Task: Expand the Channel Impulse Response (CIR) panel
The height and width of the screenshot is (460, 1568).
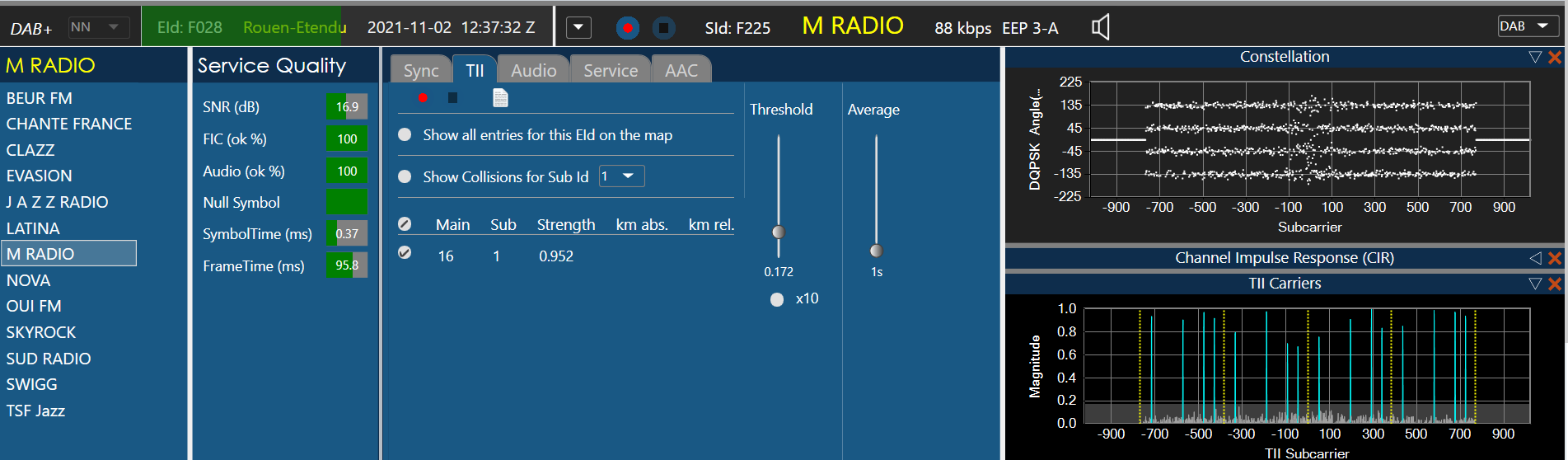Action: point(1535,258)
